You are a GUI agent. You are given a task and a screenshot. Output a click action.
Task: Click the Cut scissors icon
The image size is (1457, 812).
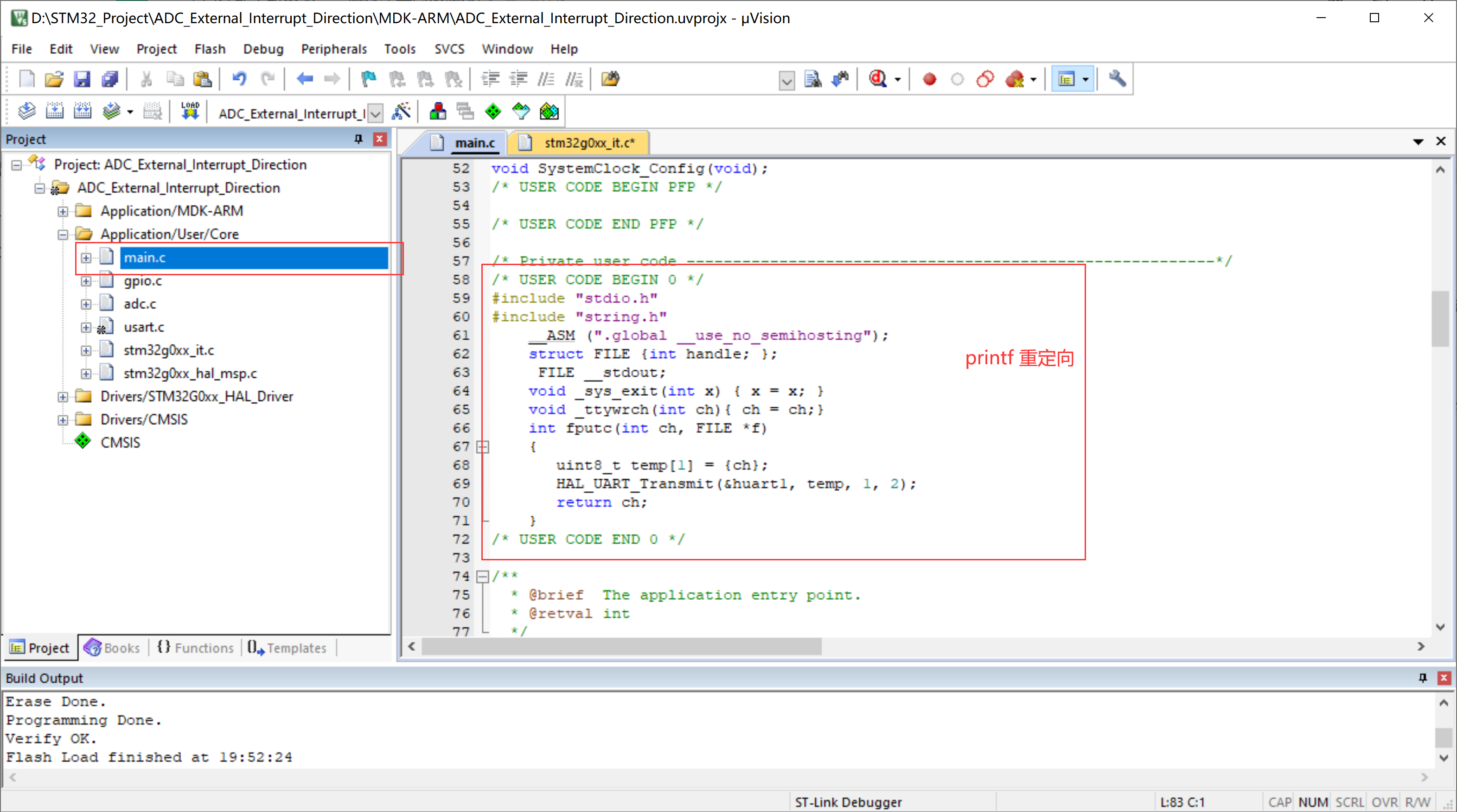pyautogui.click(x=147, y=79)
